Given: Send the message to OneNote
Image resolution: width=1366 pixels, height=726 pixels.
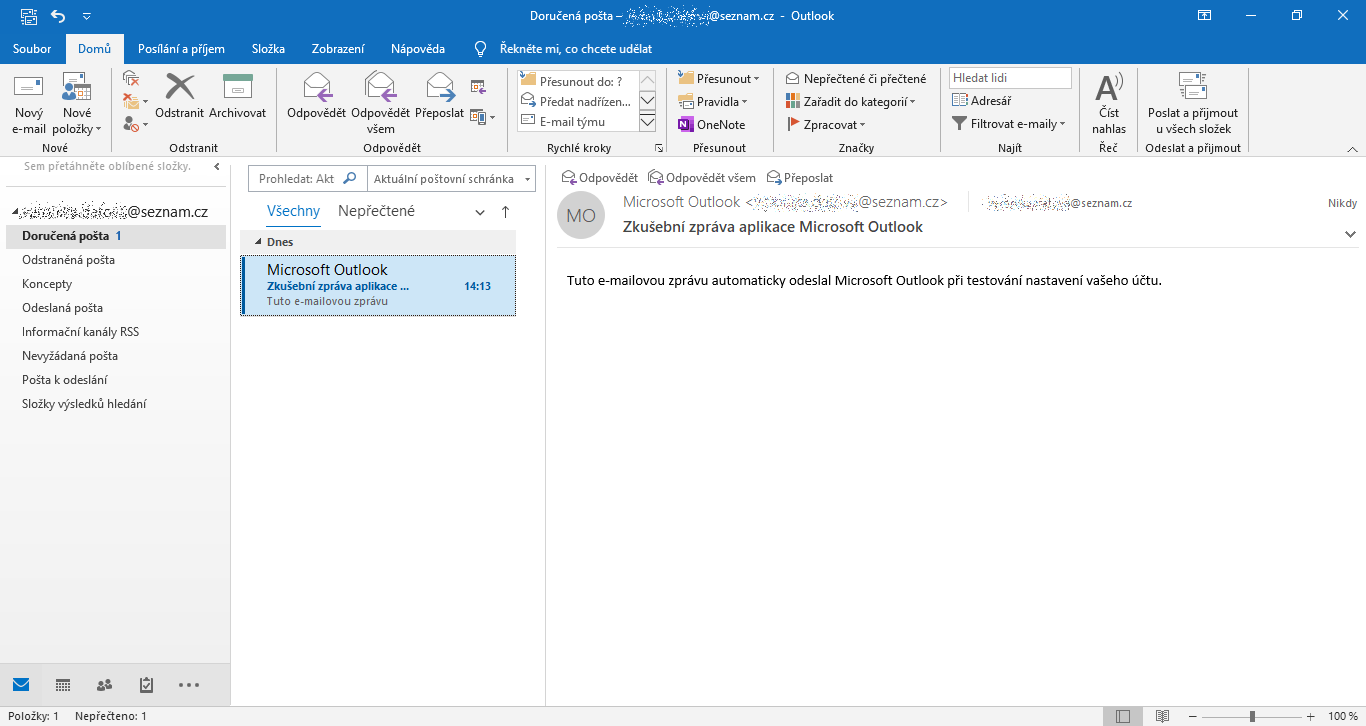Looking at the screenshot, I should [711, 124].
